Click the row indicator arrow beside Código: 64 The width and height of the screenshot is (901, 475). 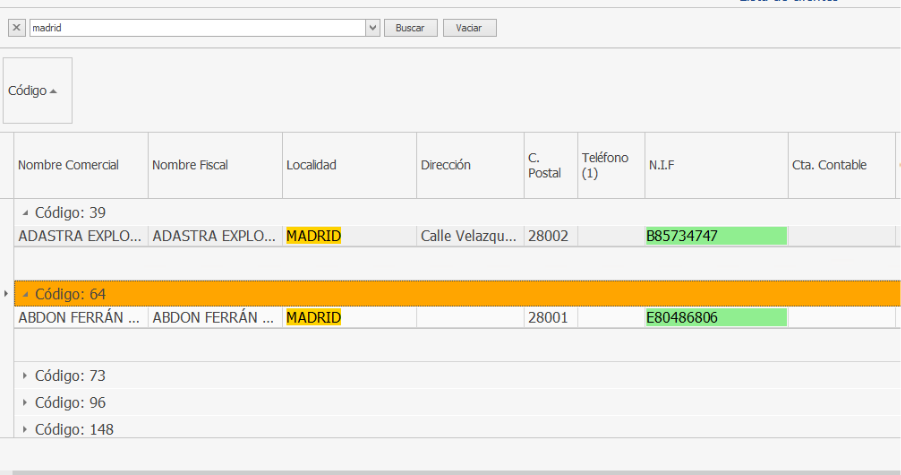(7, 295)
